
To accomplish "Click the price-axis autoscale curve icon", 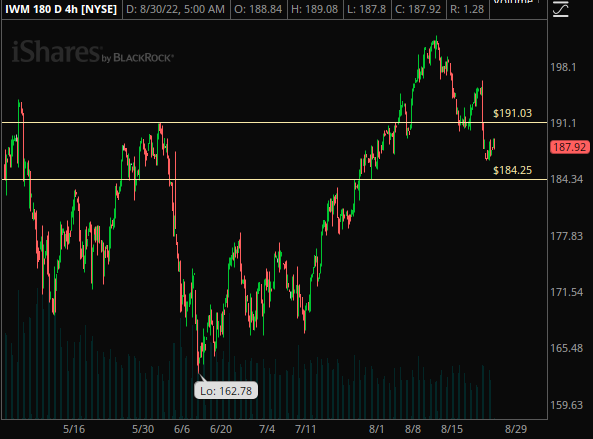I will pyautogui.click(x=560, y=9).
